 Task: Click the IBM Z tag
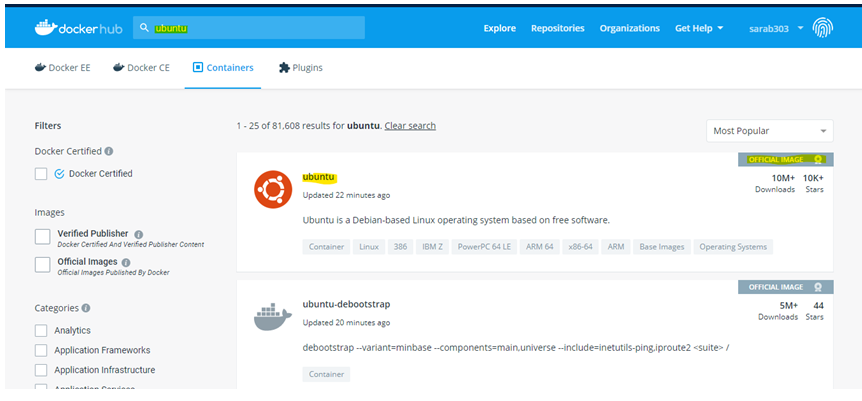432,247
